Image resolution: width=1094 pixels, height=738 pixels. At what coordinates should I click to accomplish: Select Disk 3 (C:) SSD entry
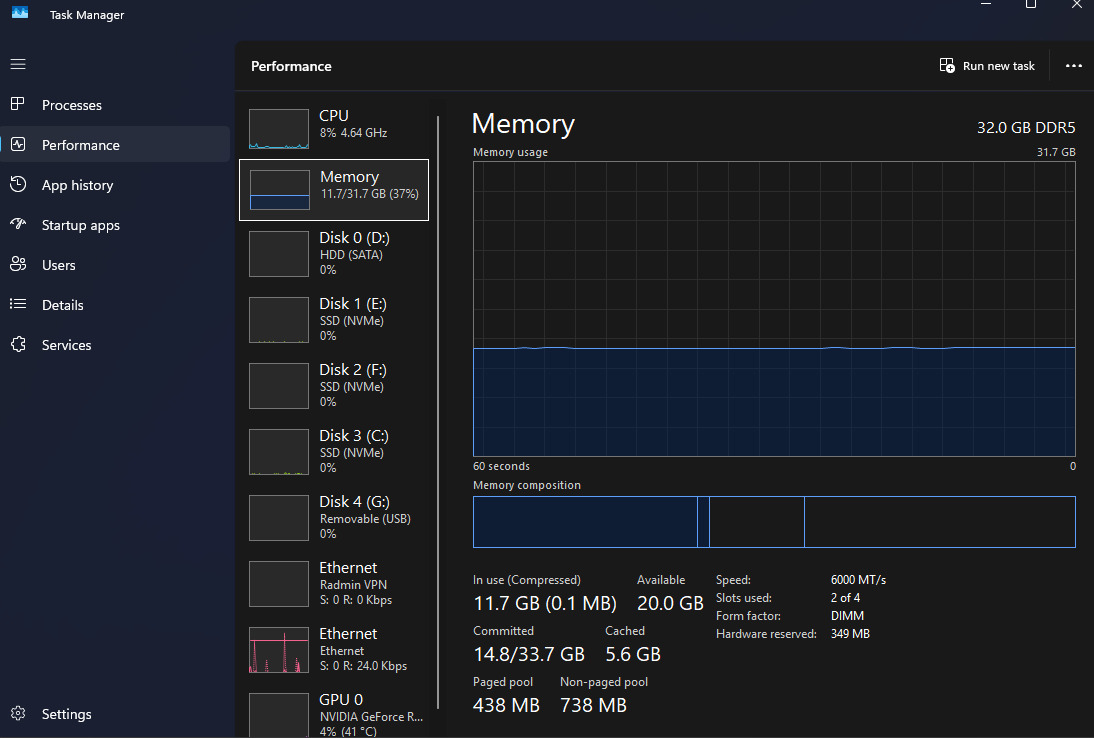(x=334, y=451)
